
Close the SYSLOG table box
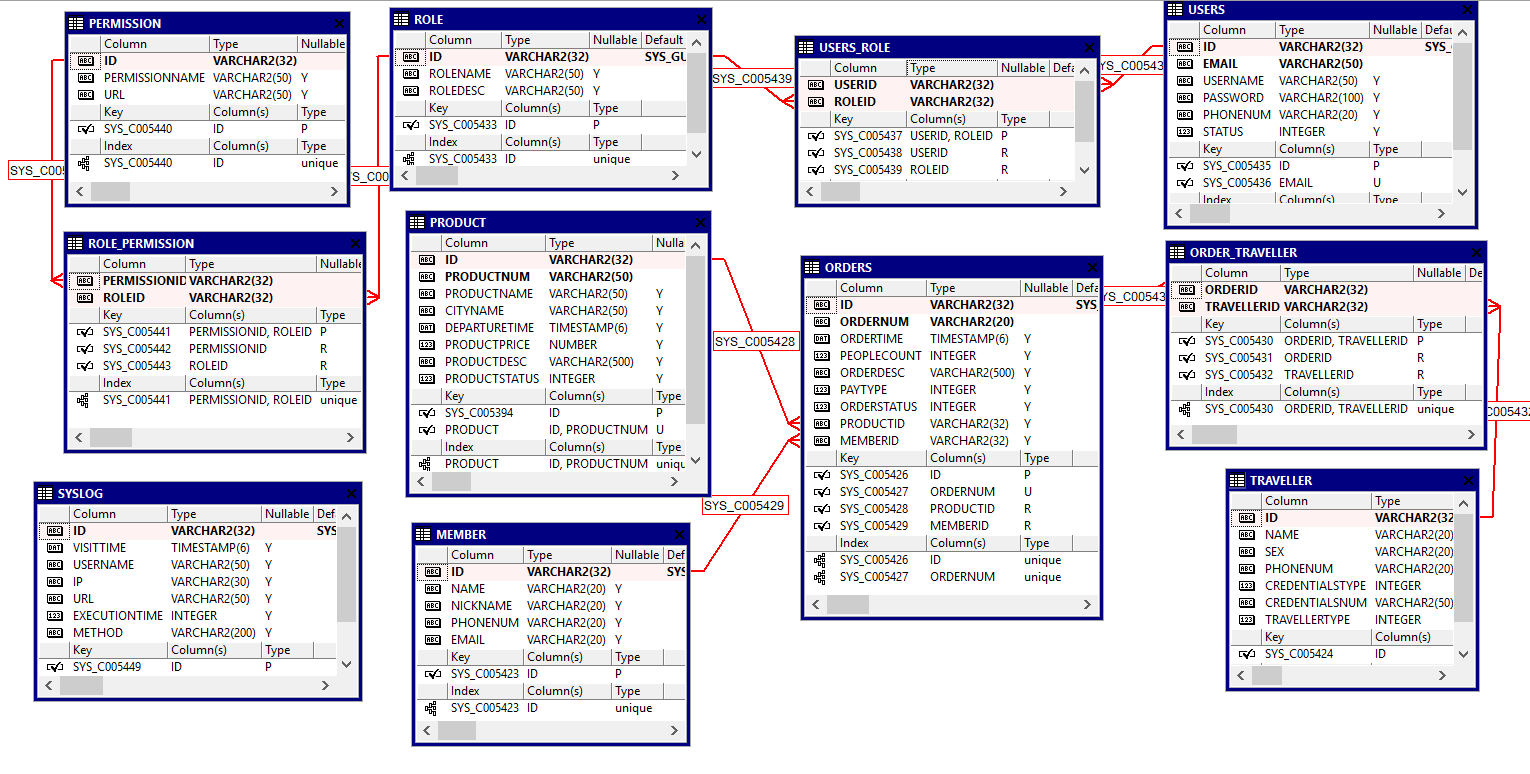350,494
